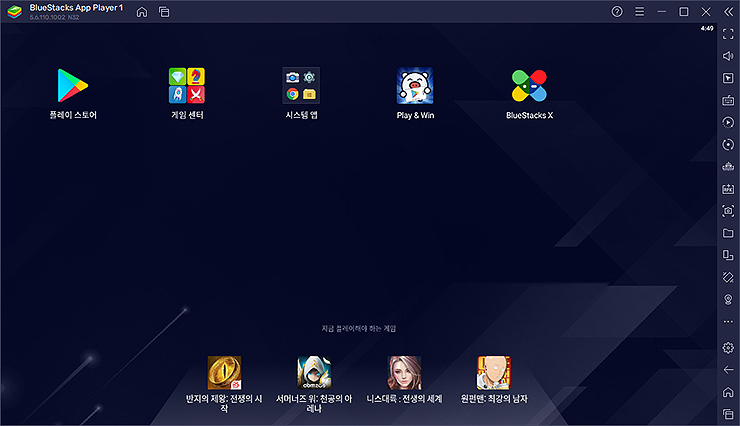Collapse the side toolbar with double chevron

pyautogui.click(x=729, y=11)
